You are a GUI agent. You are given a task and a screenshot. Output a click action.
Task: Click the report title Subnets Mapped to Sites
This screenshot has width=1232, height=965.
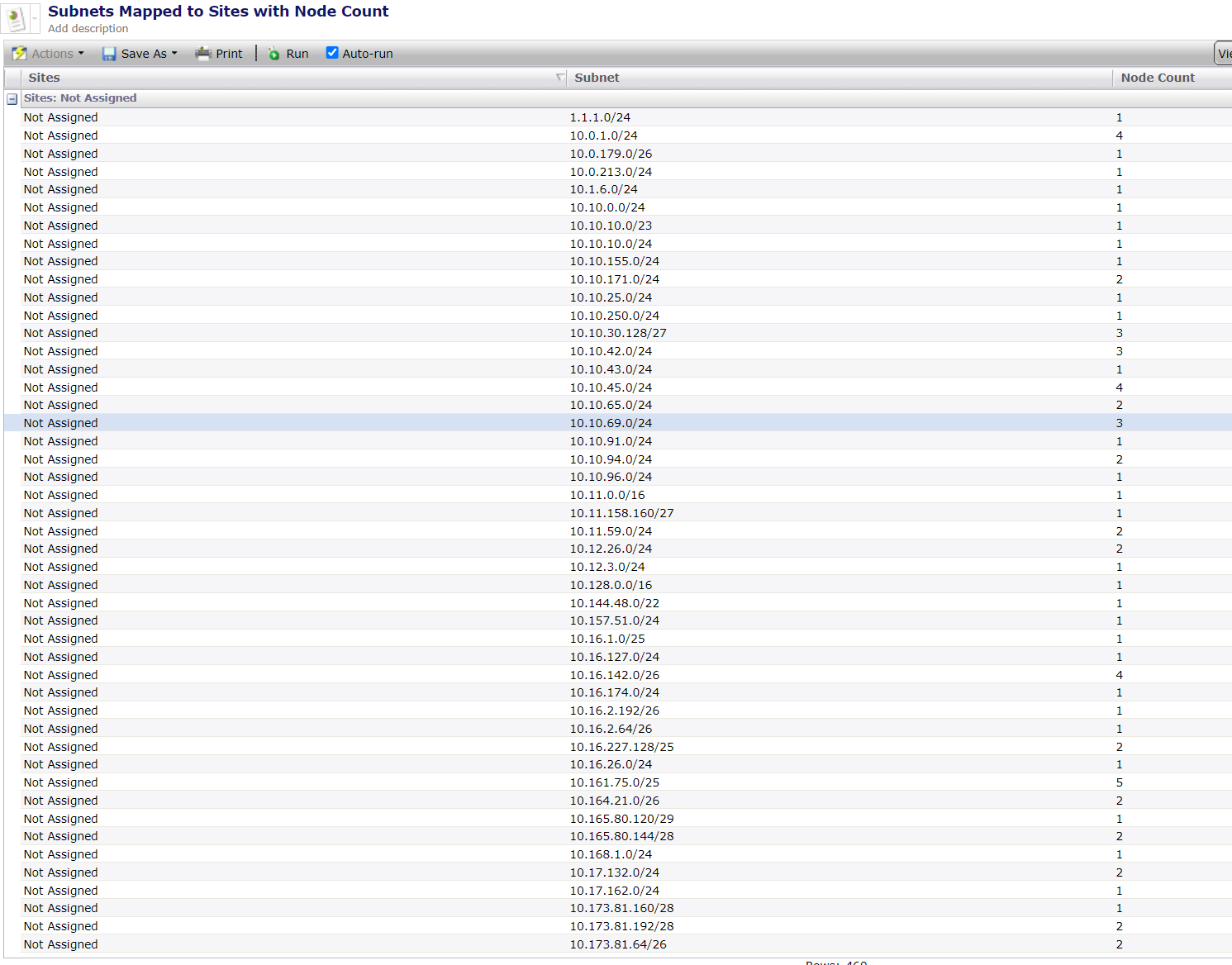point(218,12)
